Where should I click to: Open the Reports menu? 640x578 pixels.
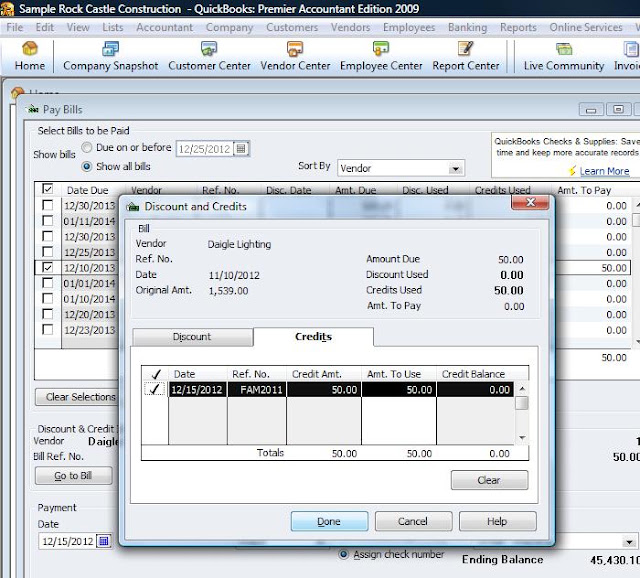518,27
